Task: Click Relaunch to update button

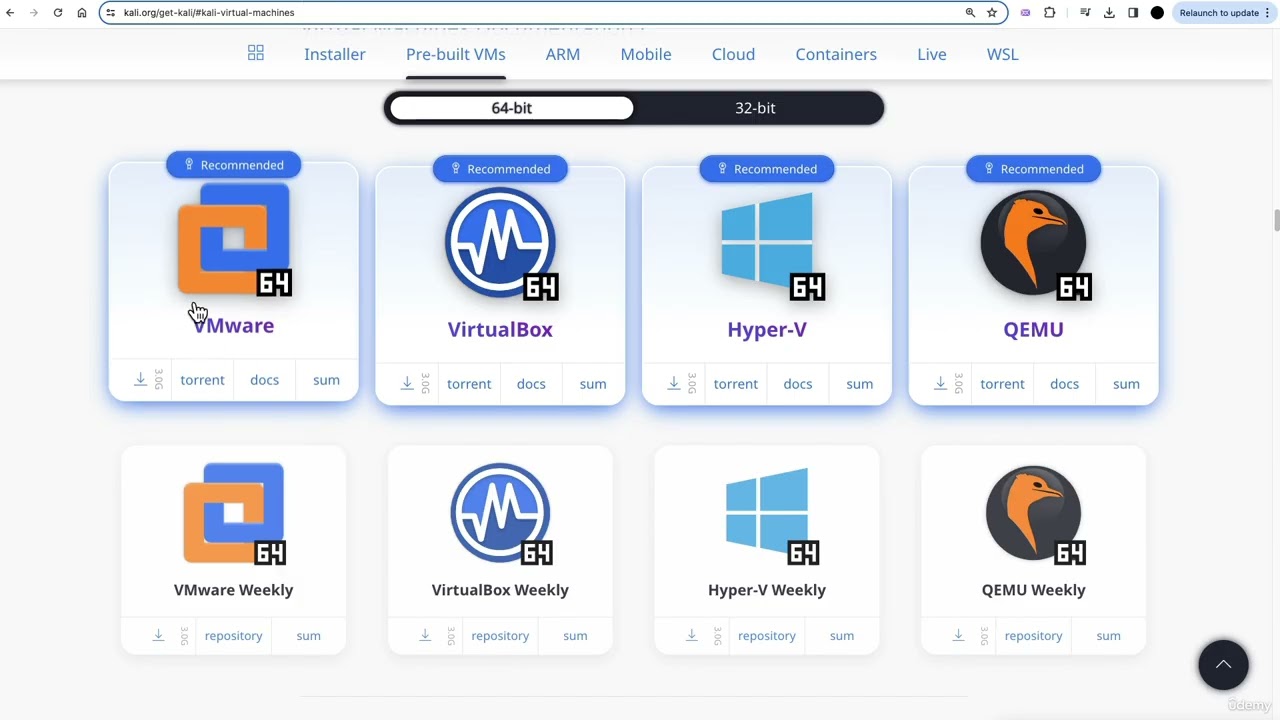Action: 1225,13
